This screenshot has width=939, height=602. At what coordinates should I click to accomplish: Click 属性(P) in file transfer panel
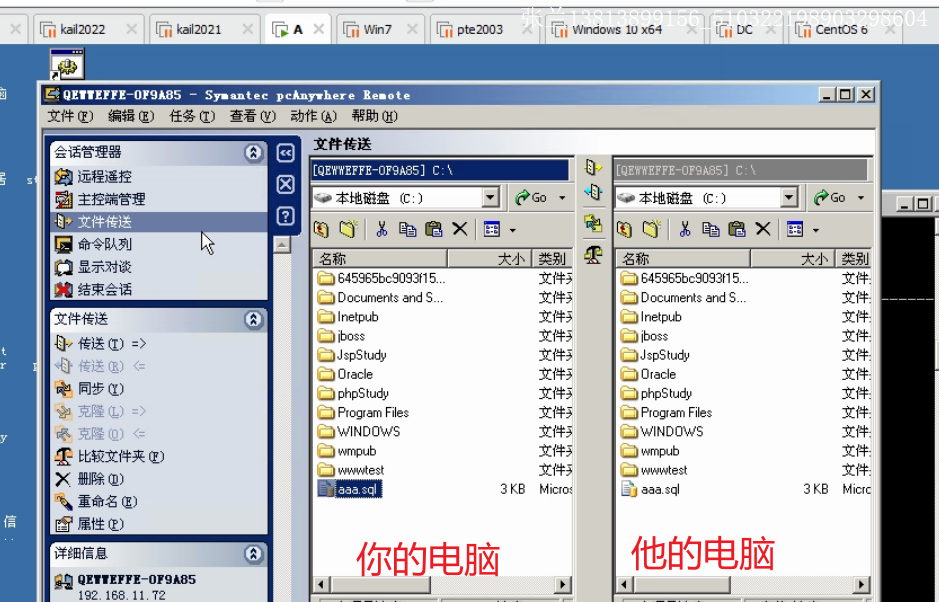click(x=89, y=524)
